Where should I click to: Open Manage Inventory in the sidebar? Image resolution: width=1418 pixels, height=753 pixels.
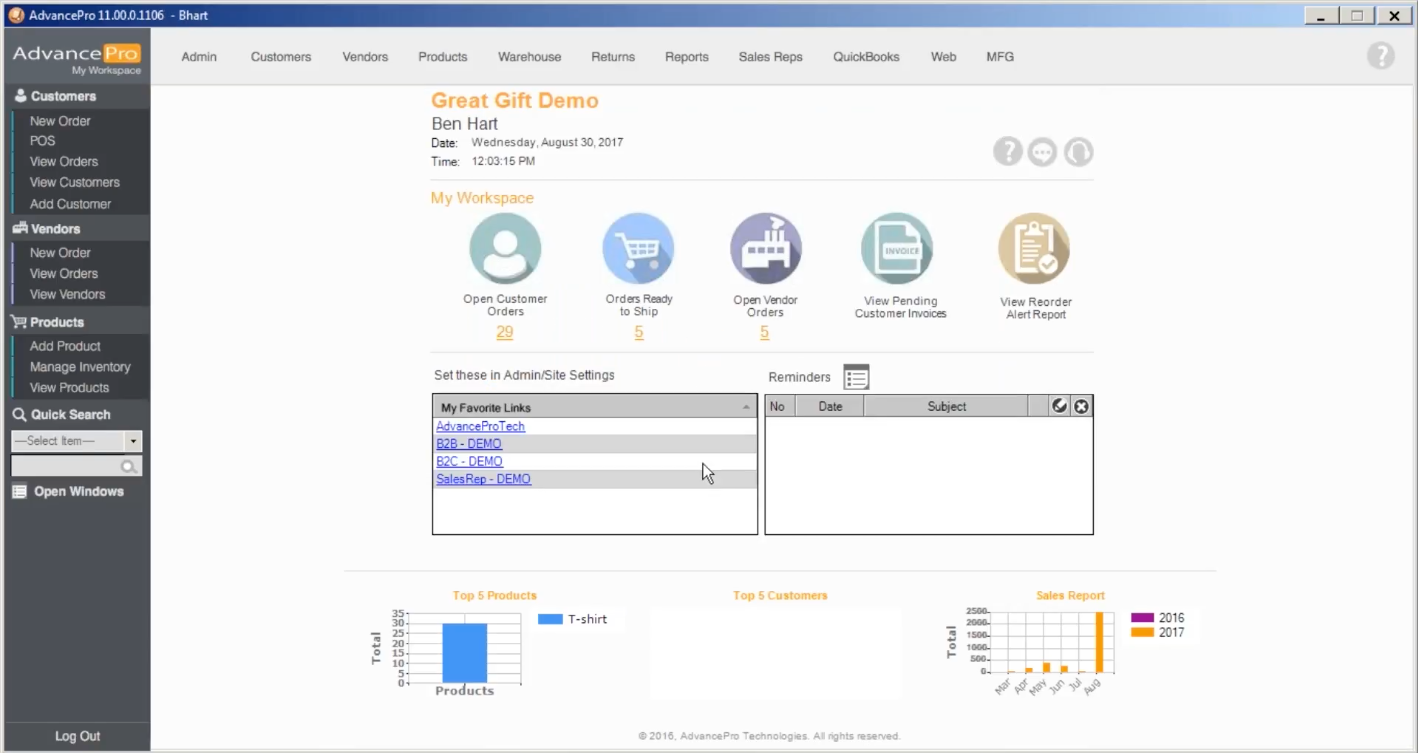click(80, 367)
